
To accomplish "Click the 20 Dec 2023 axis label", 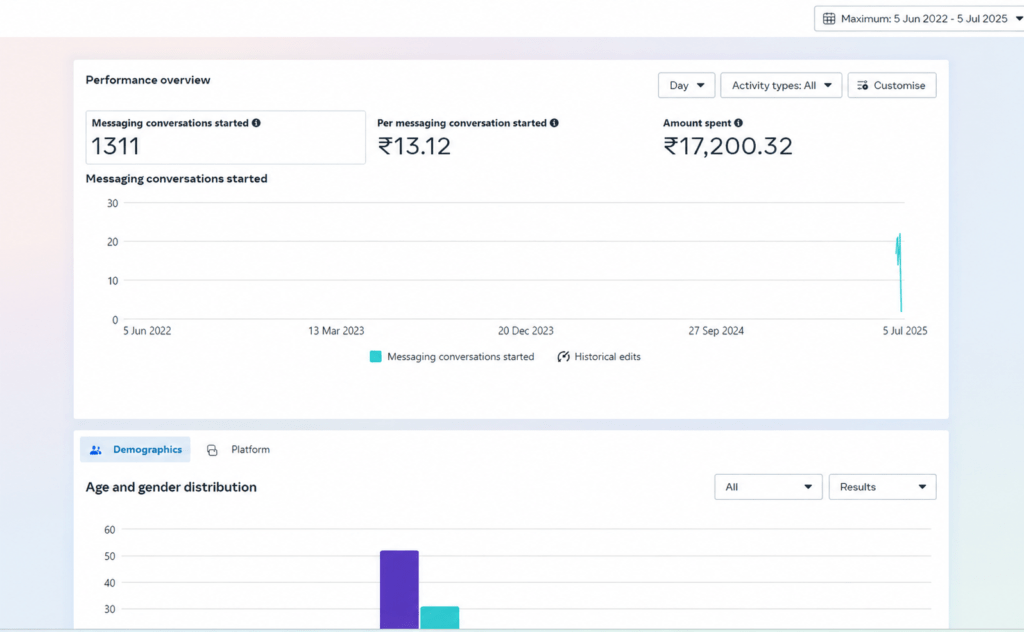I will coord(526,331).
